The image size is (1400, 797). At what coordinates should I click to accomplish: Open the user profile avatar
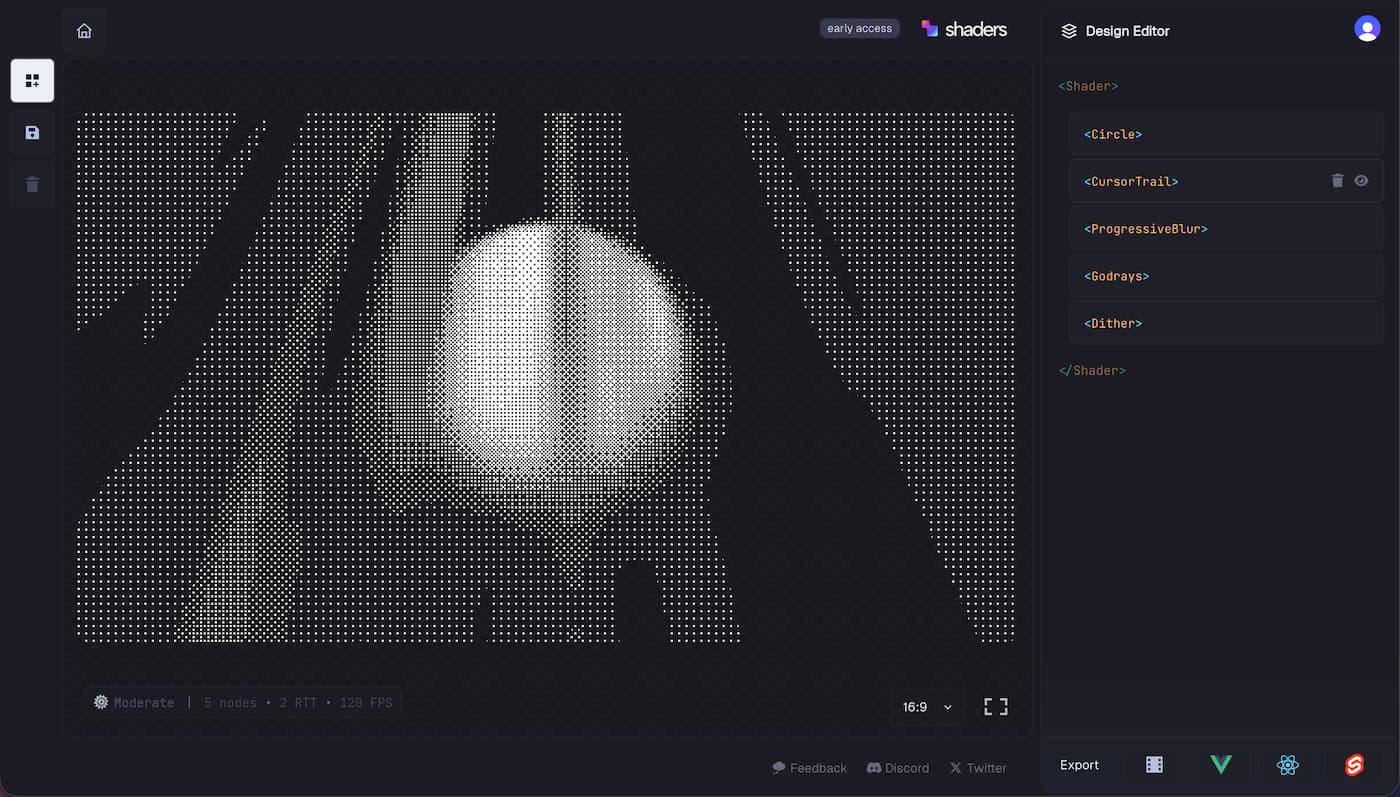1366,29
